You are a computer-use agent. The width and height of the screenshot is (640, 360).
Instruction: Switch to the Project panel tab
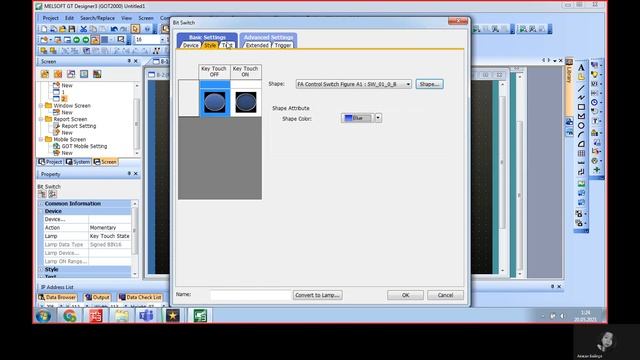coord(51,162)
